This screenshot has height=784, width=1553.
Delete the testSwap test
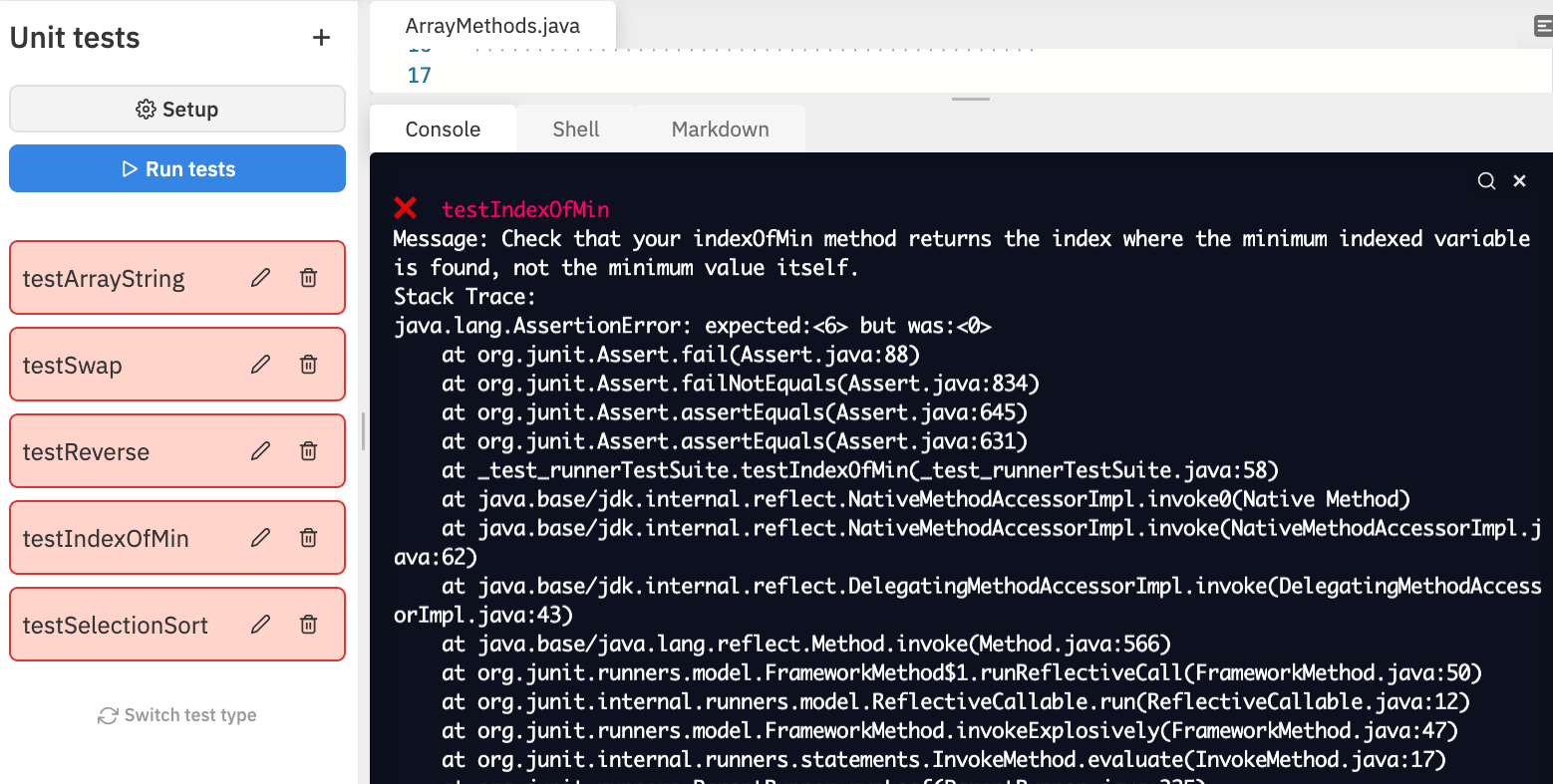[x=309, y=365]
